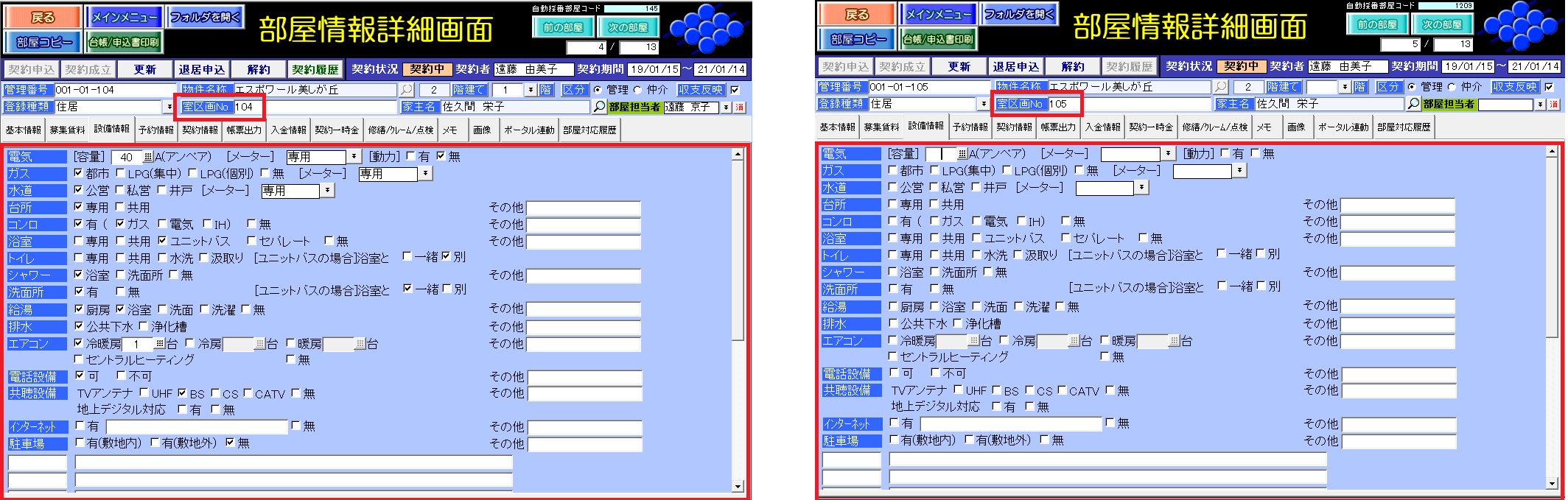
Task: Click the 家主名 magnifier icon in room 105 panel
Action: pos(1413,104)
